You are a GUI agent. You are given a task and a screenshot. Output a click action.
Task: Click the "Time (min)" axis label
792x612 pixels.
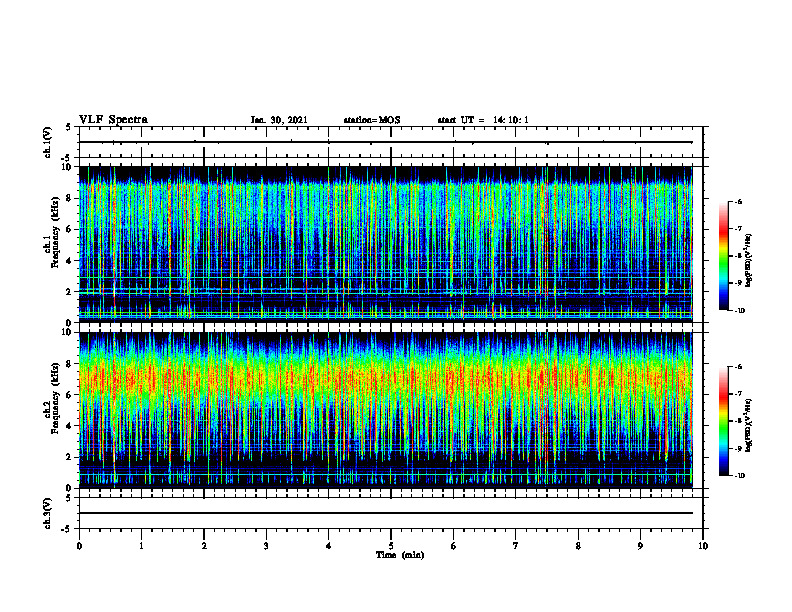400,555
